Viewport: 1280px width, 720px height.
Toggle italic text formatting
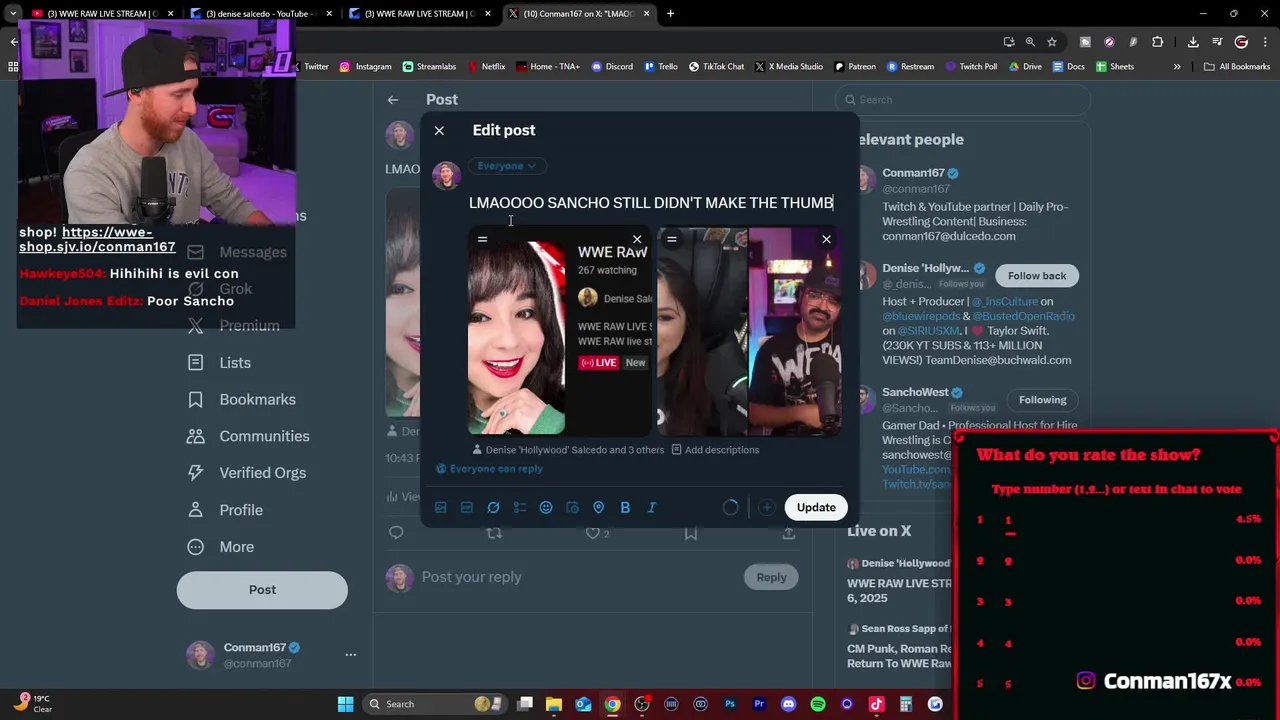click(x=651, y=508)
